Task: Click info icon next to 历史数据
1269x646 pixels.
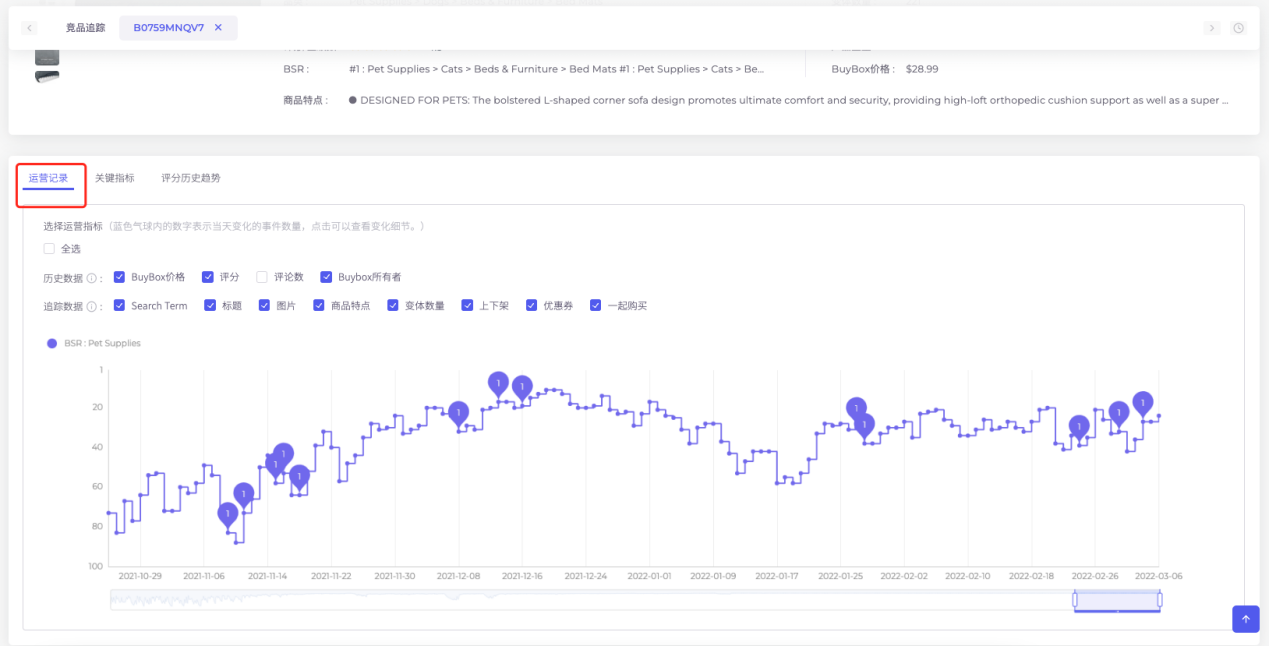Action: [94, 277]
